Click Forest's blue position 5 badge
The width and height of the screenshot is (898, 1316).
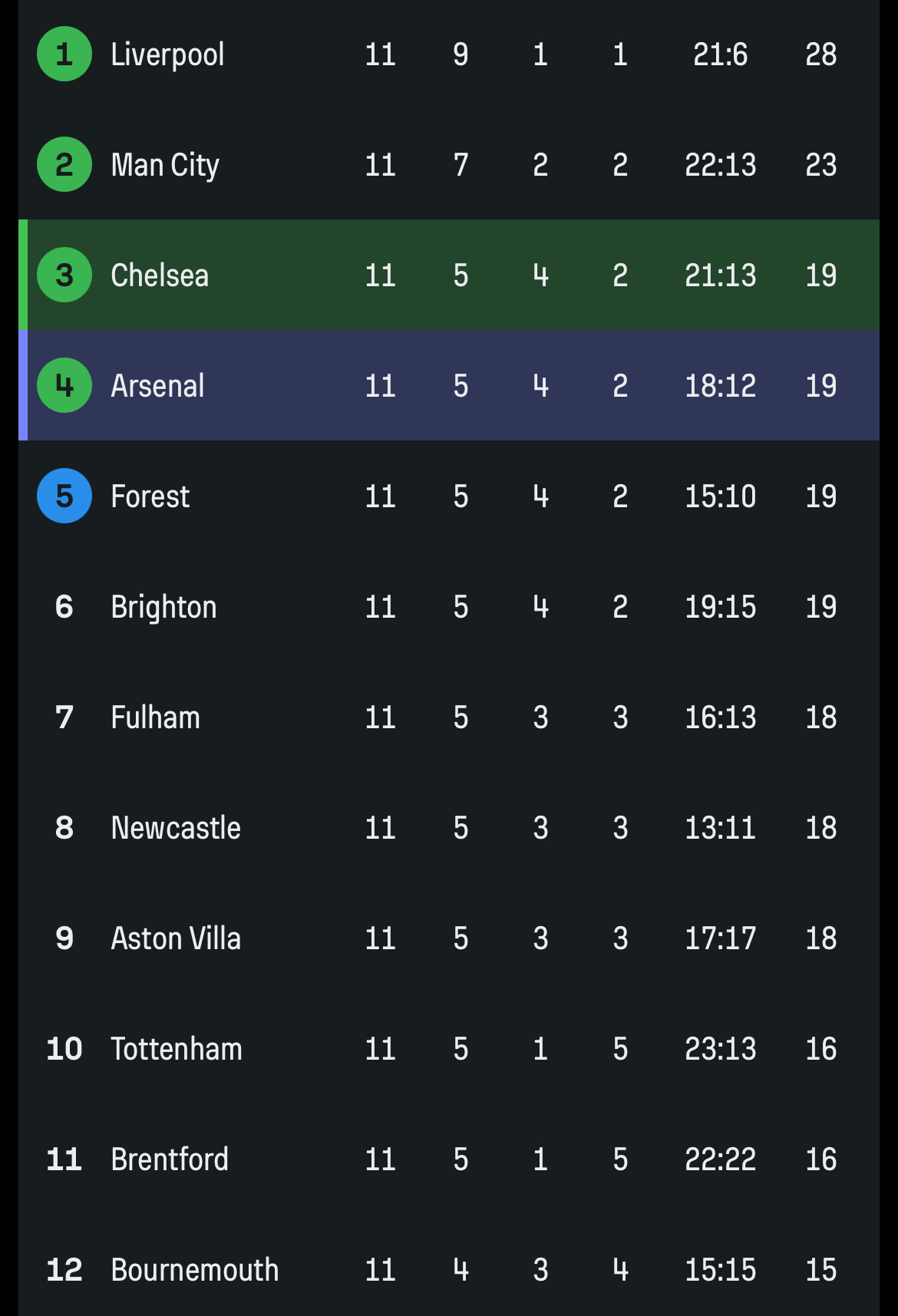tap(64, 496)
